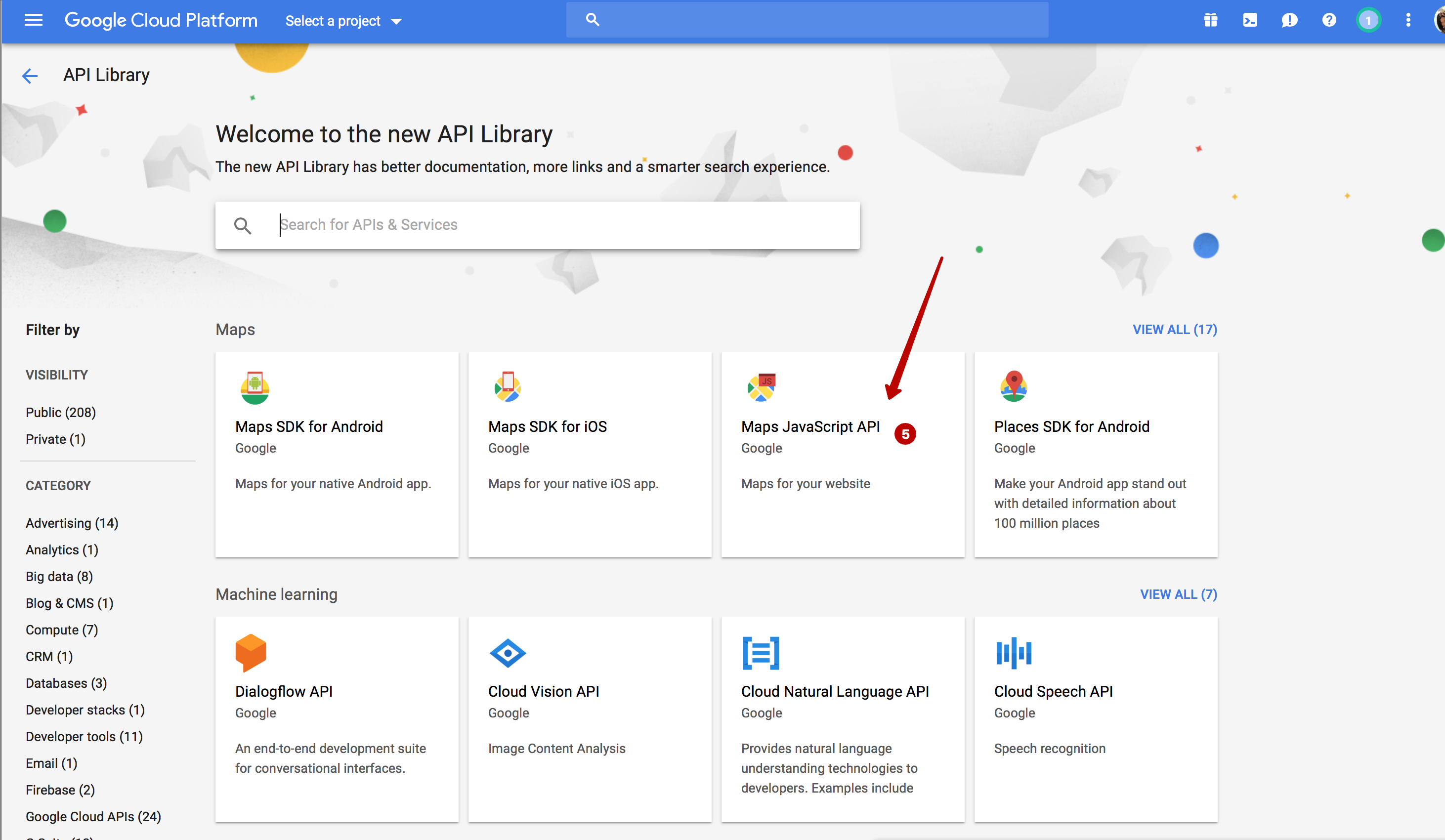Click the Maps JavaScript API icon
The height and width of the screenshot is (840, 1445).
762,387
